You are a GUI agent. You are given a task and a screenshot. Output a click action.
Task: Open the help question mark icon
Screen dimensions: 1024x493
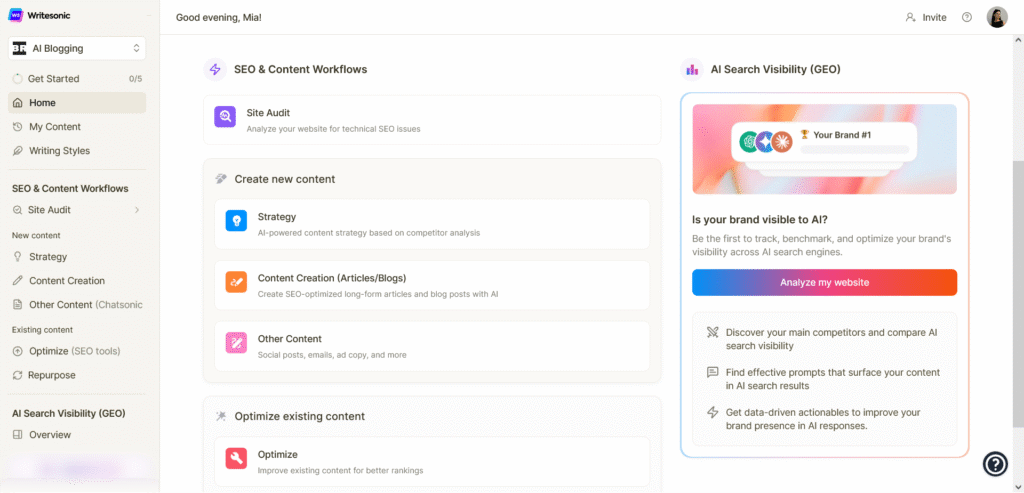coord(966,17)
